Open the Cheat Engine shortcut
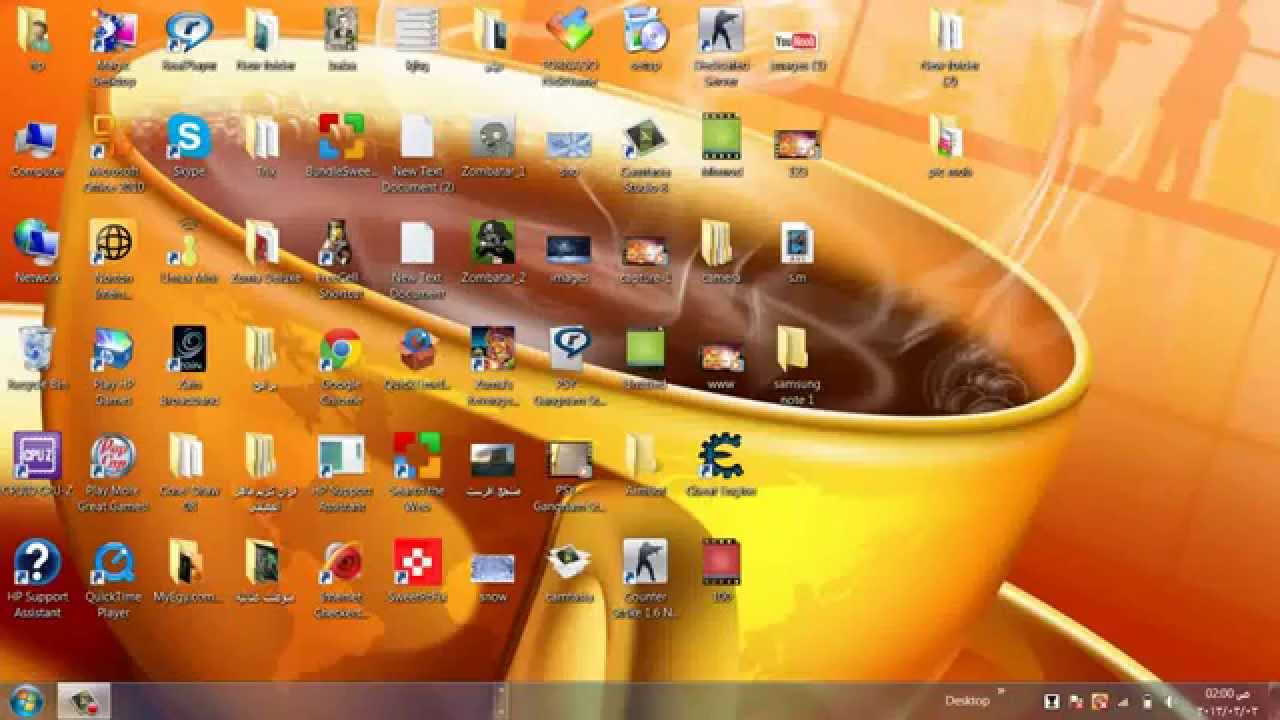 (x=721, y=465)
